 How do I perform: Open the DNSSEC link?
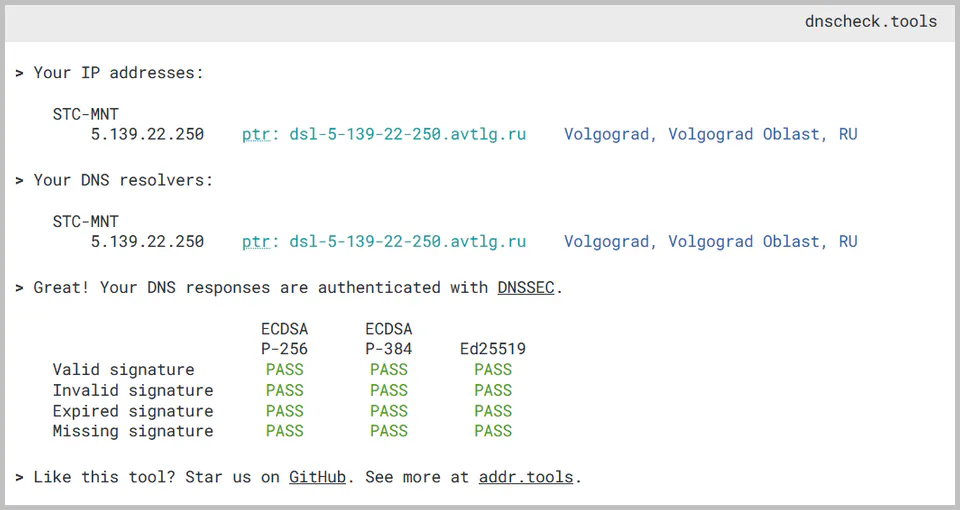(x=526, y=288)
